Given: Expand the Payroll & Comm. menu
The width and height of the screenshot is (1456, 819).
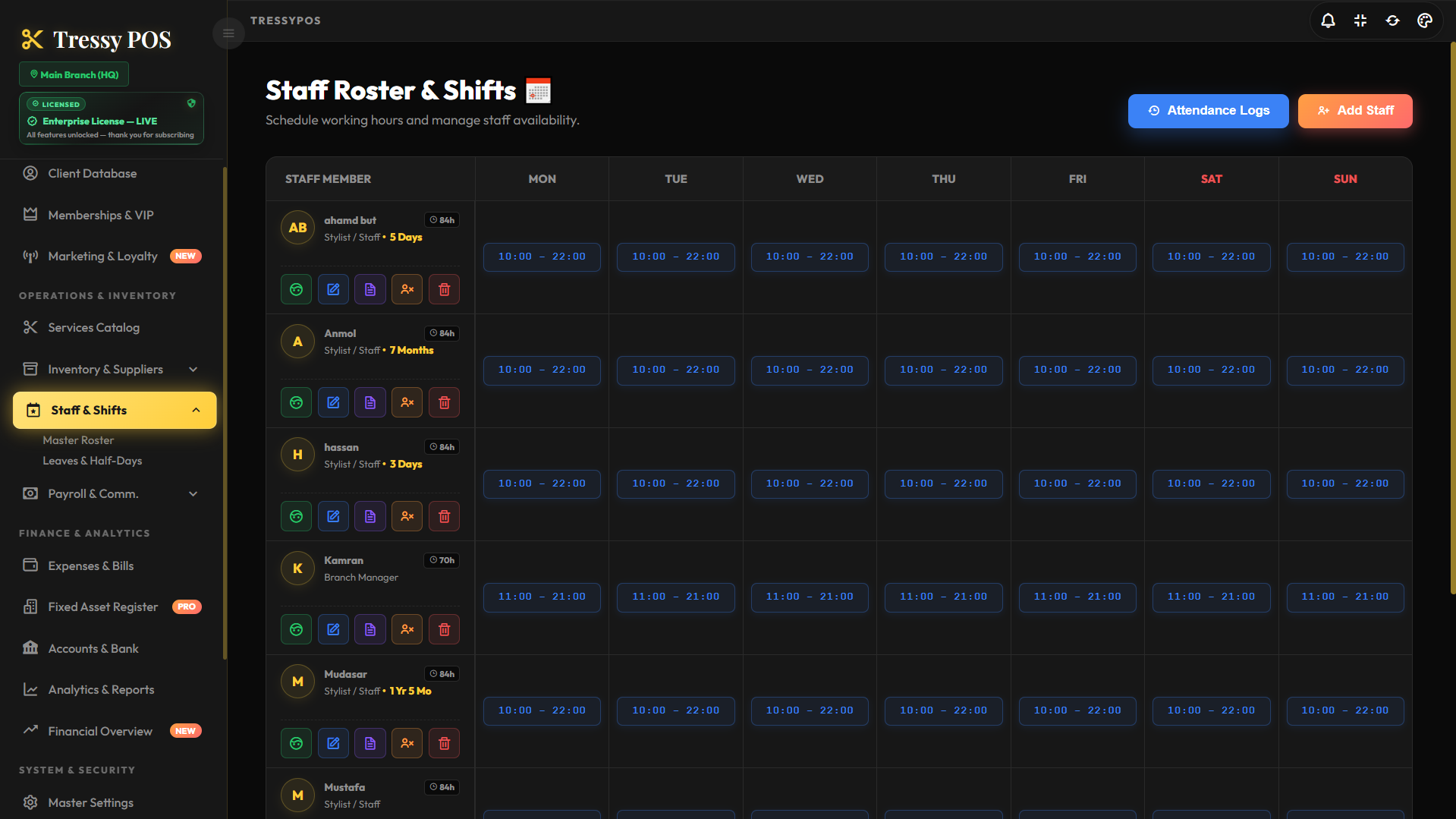Looking at the screenshot, I should point(114,493).
